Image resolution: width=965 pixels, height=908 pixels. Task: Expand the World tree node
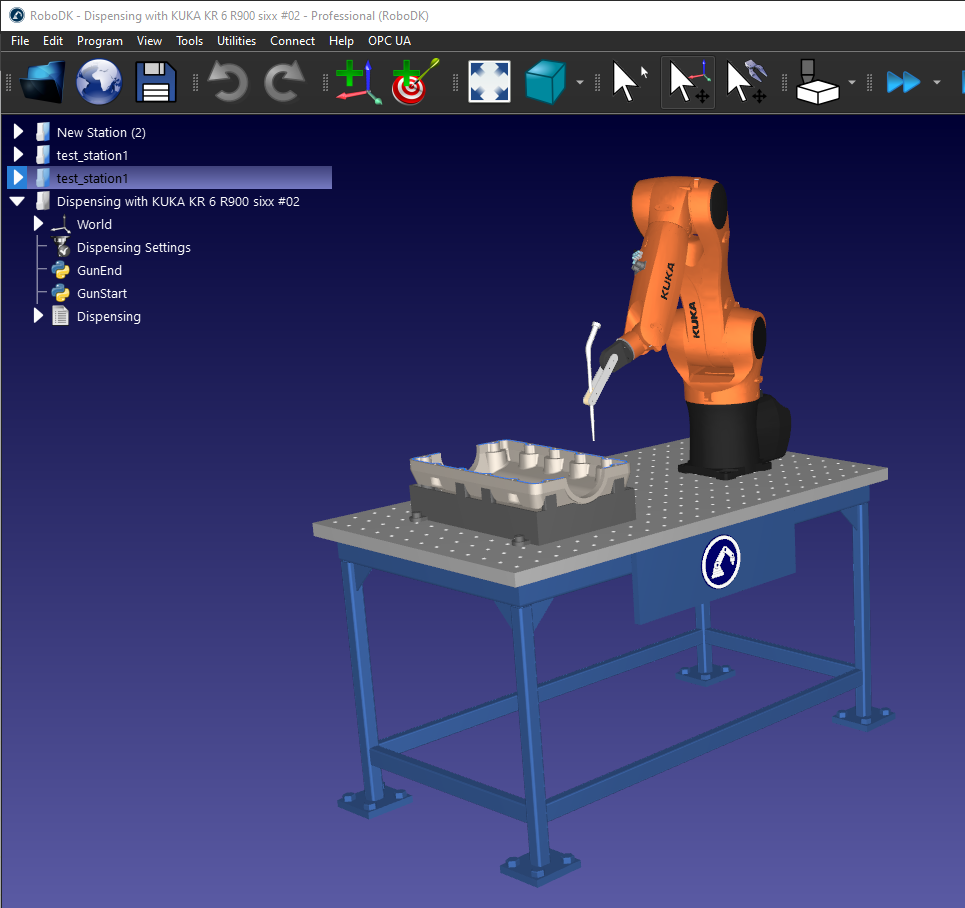pyautogui.click(x=38, y=223)
